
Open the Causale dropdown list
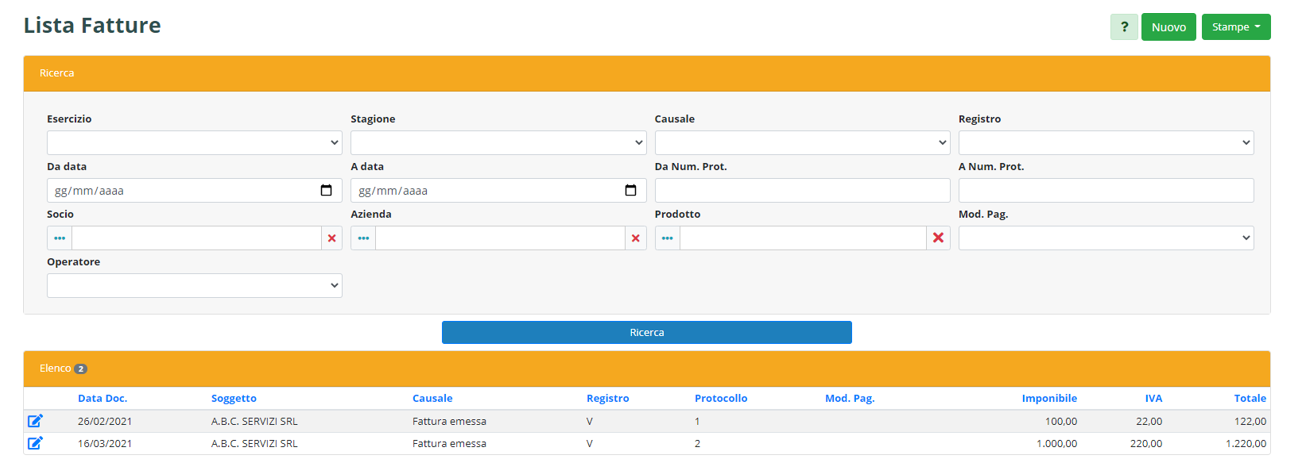[x=802, y=143]
